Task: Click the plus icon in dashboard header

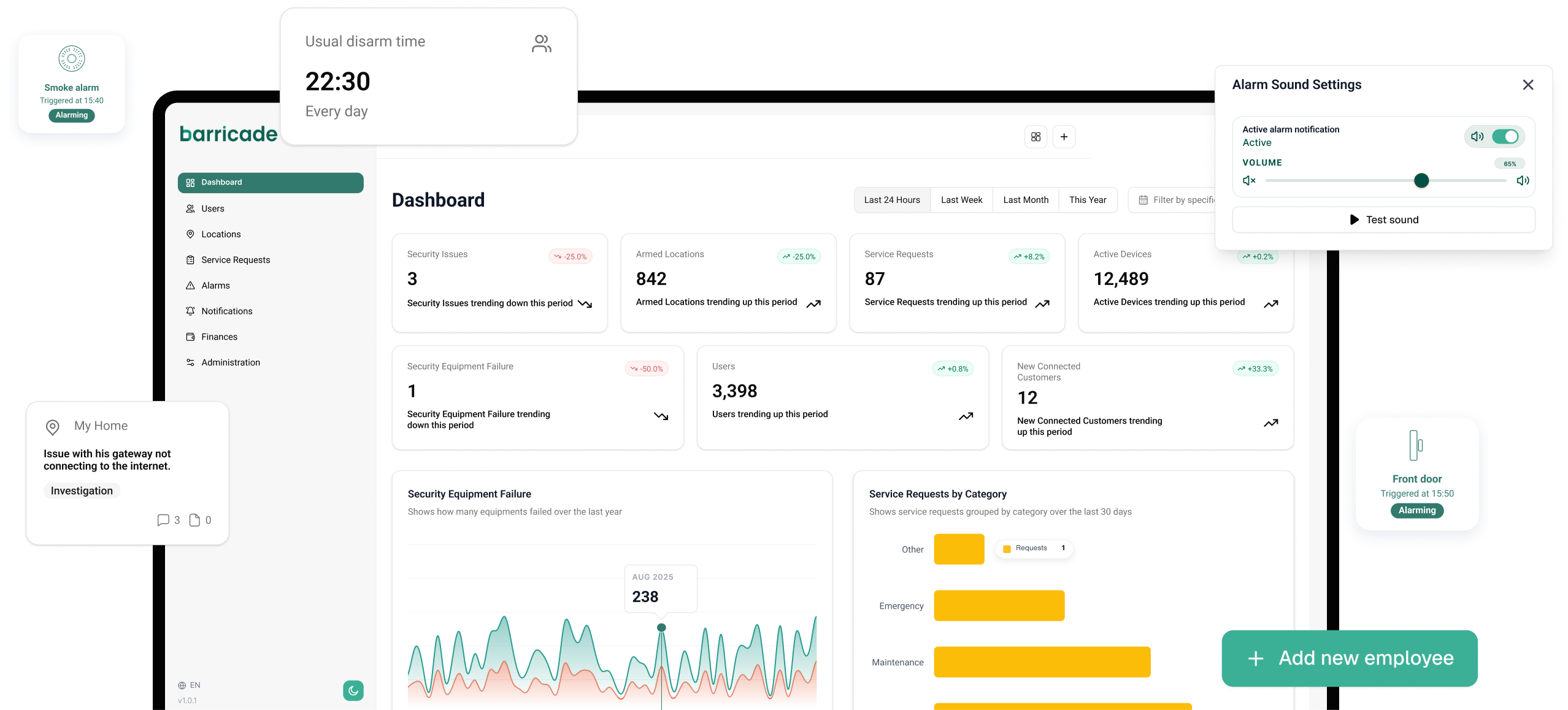Action: coord(1064,137)
